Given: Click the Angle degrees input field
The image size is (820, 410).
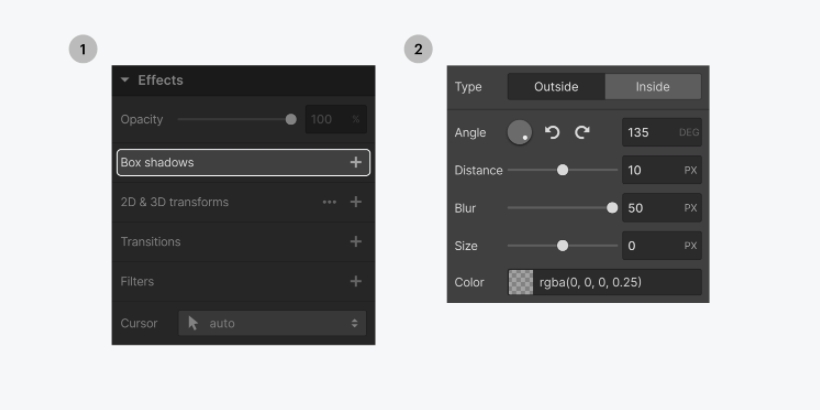Looking at the screenshot, I should click(650, 132).
